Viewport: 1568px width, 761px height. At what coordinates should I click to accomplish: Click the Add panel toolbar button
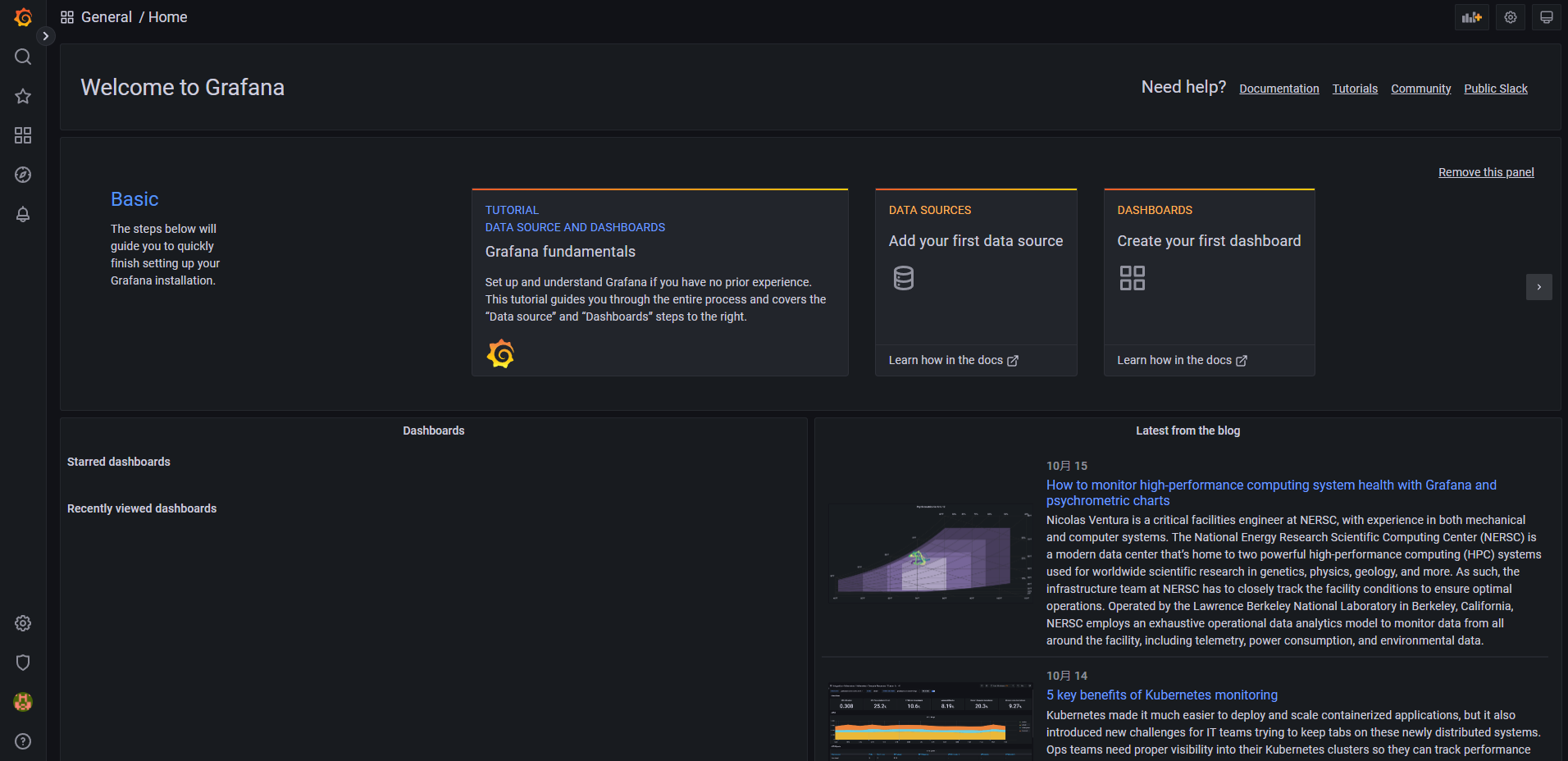coord(1471,17)
